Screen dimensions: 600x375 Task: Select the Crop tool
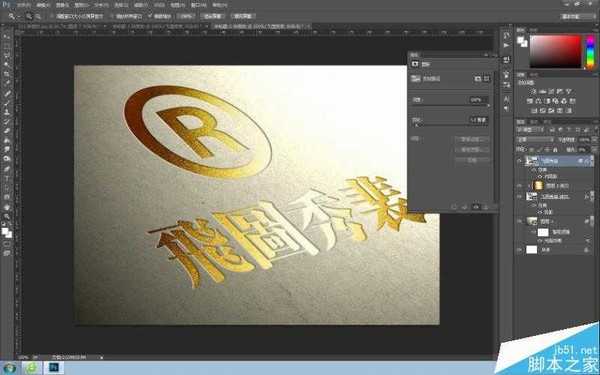click(7, 74)
